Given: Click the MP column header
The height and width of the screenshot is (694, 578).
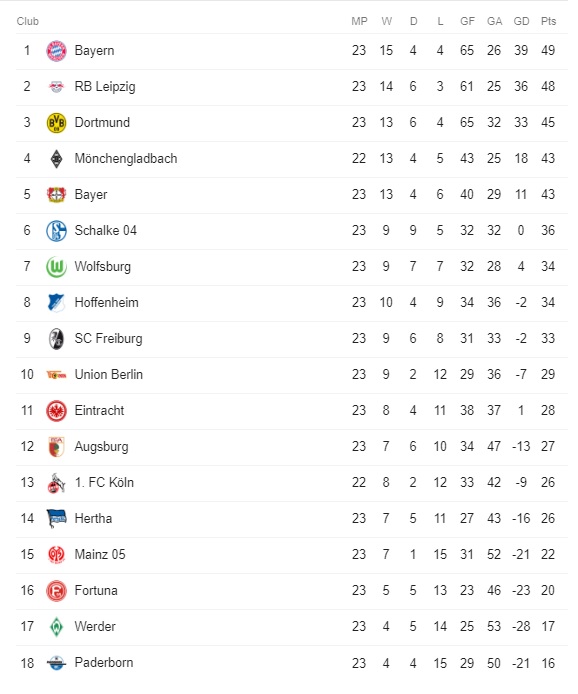Looking at the screenshot, I should click(x=359, y=21).
